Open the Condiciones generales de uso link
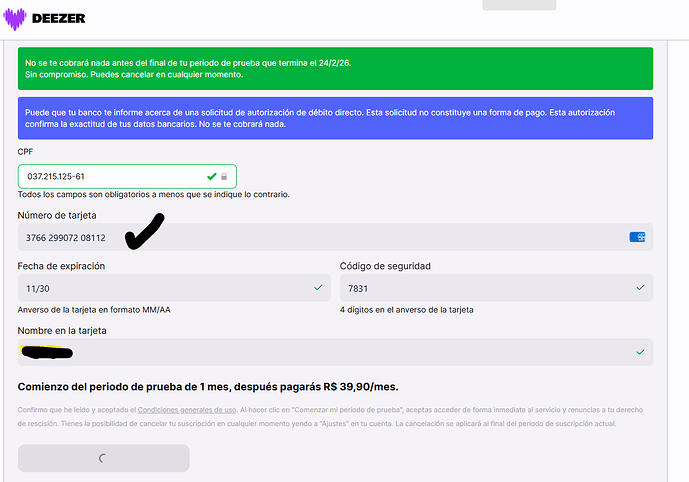 pos(187,411)
